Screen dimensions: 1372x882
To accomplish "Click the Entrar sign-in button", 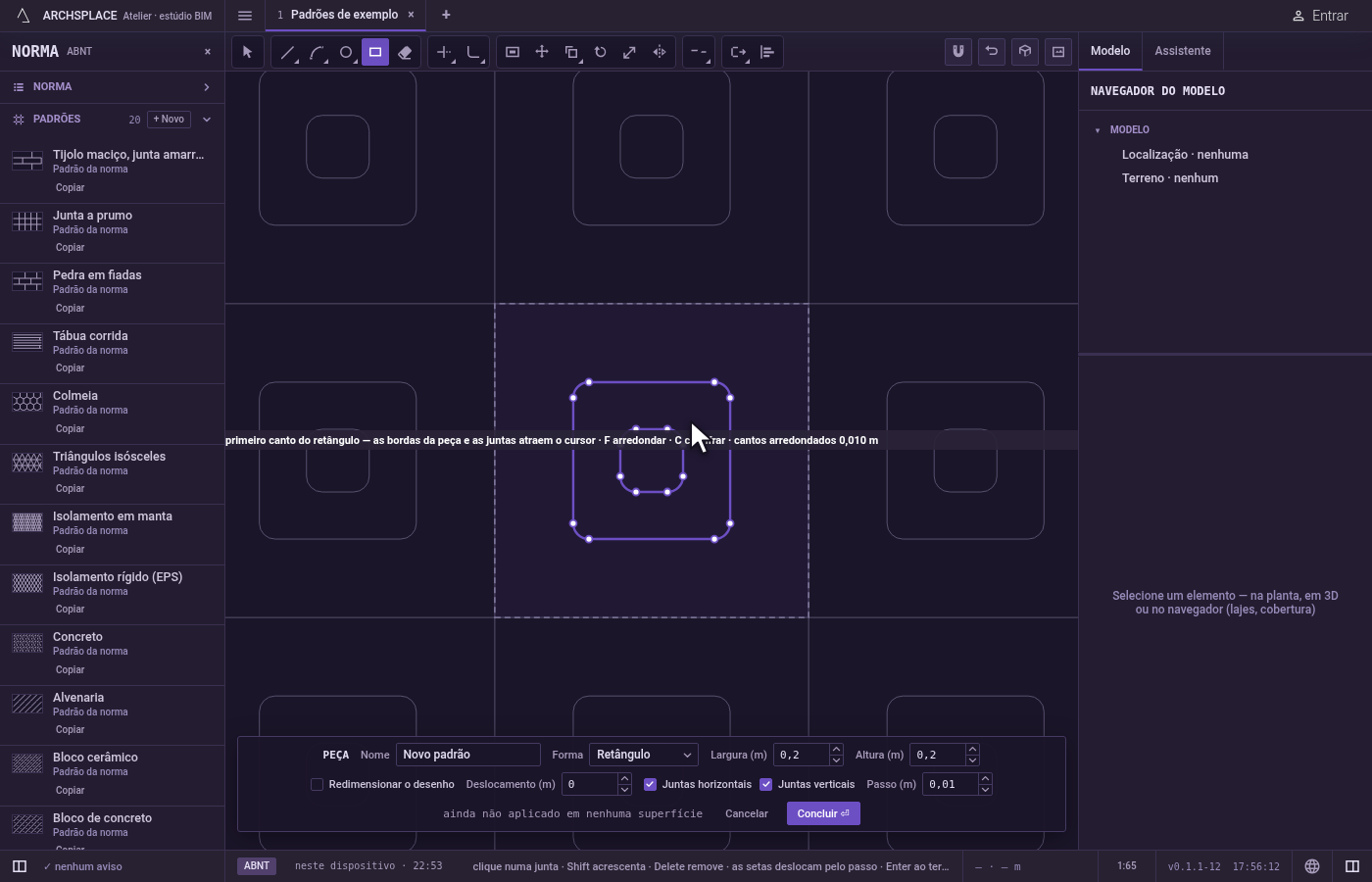I will coord(1320,16).
